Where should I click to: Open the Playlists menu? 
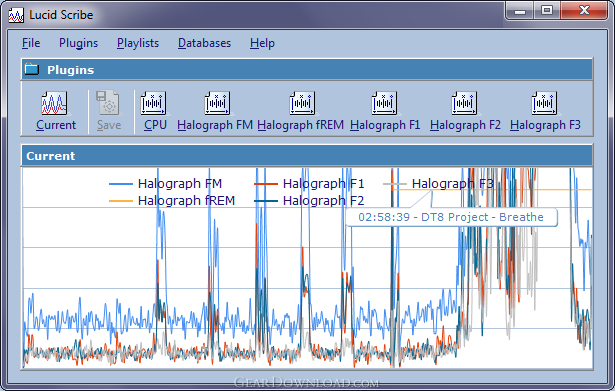coord(138,43)
